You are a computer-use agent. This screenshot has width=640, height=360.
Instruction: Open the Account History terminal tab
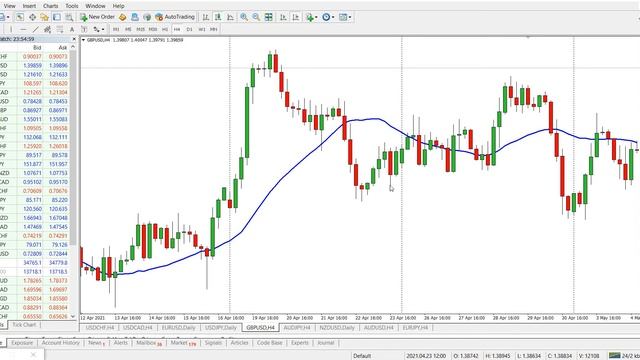[x=60, y=343]
